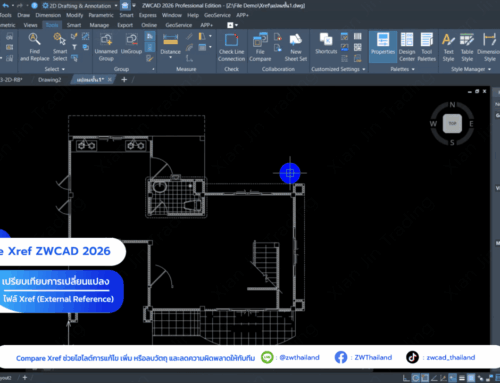Open the Window menu

(172, 15)
